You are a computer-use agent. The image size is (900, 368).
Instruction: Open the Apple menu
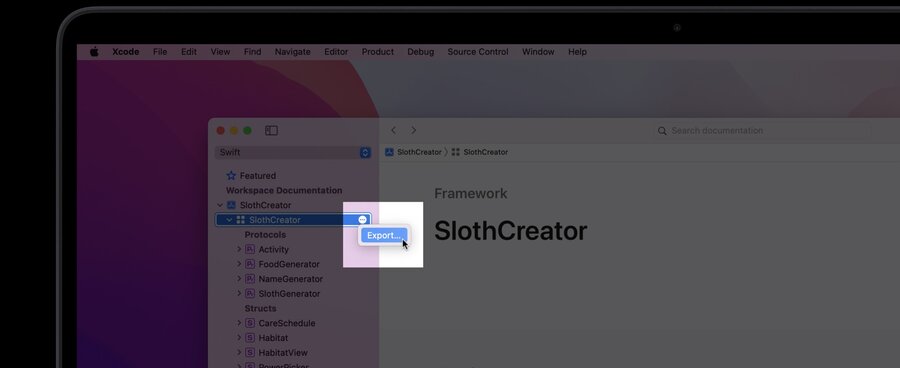coord(94,52)
